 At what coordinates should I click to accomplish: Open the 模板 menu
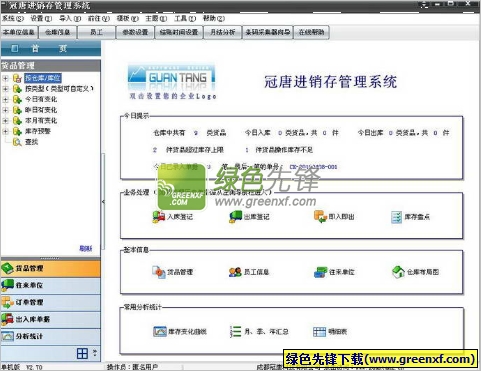(x=127, y=18)
